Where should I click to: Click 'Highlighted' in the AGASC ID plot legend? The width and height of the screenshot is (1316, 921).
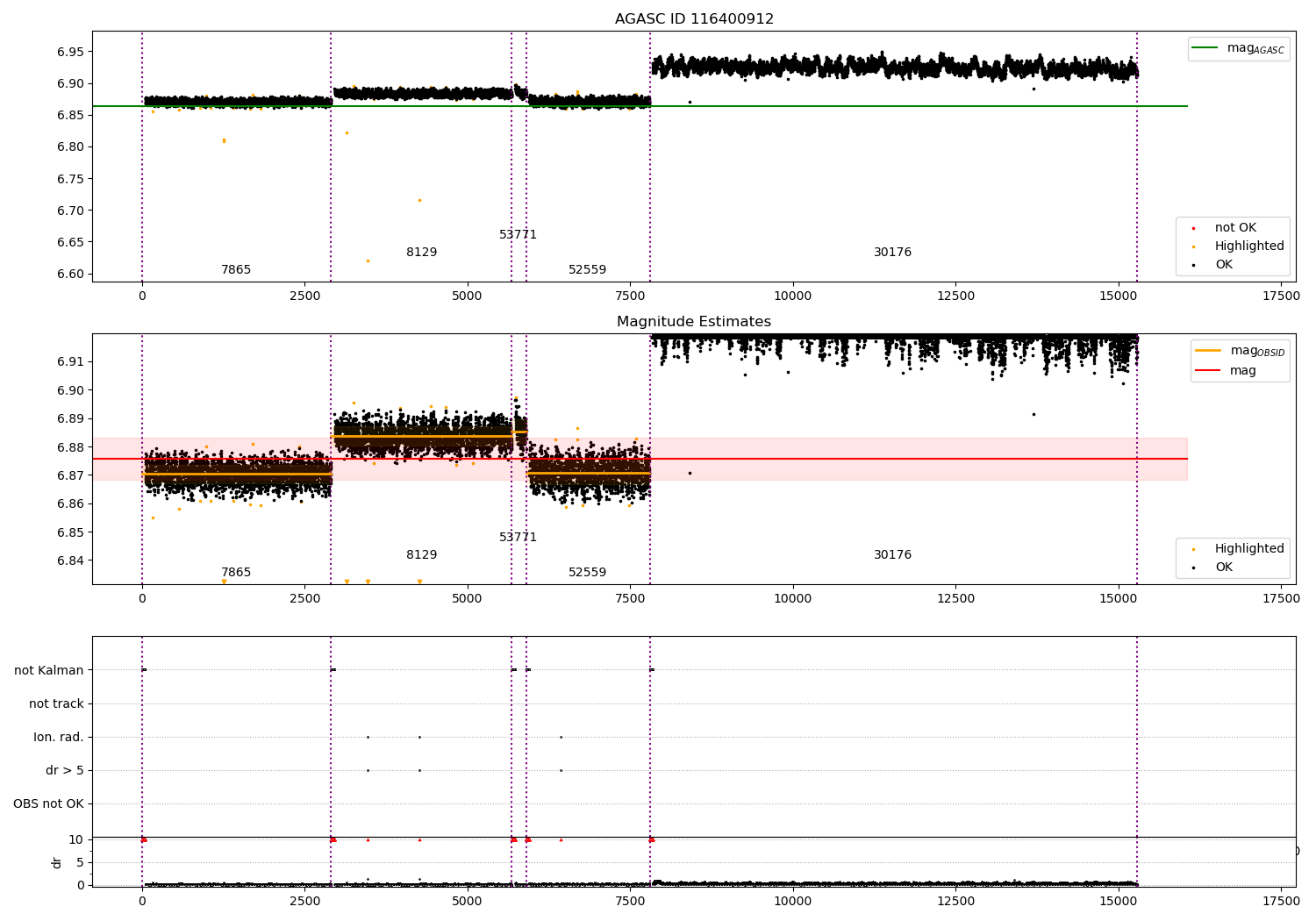click(1249, 246)
